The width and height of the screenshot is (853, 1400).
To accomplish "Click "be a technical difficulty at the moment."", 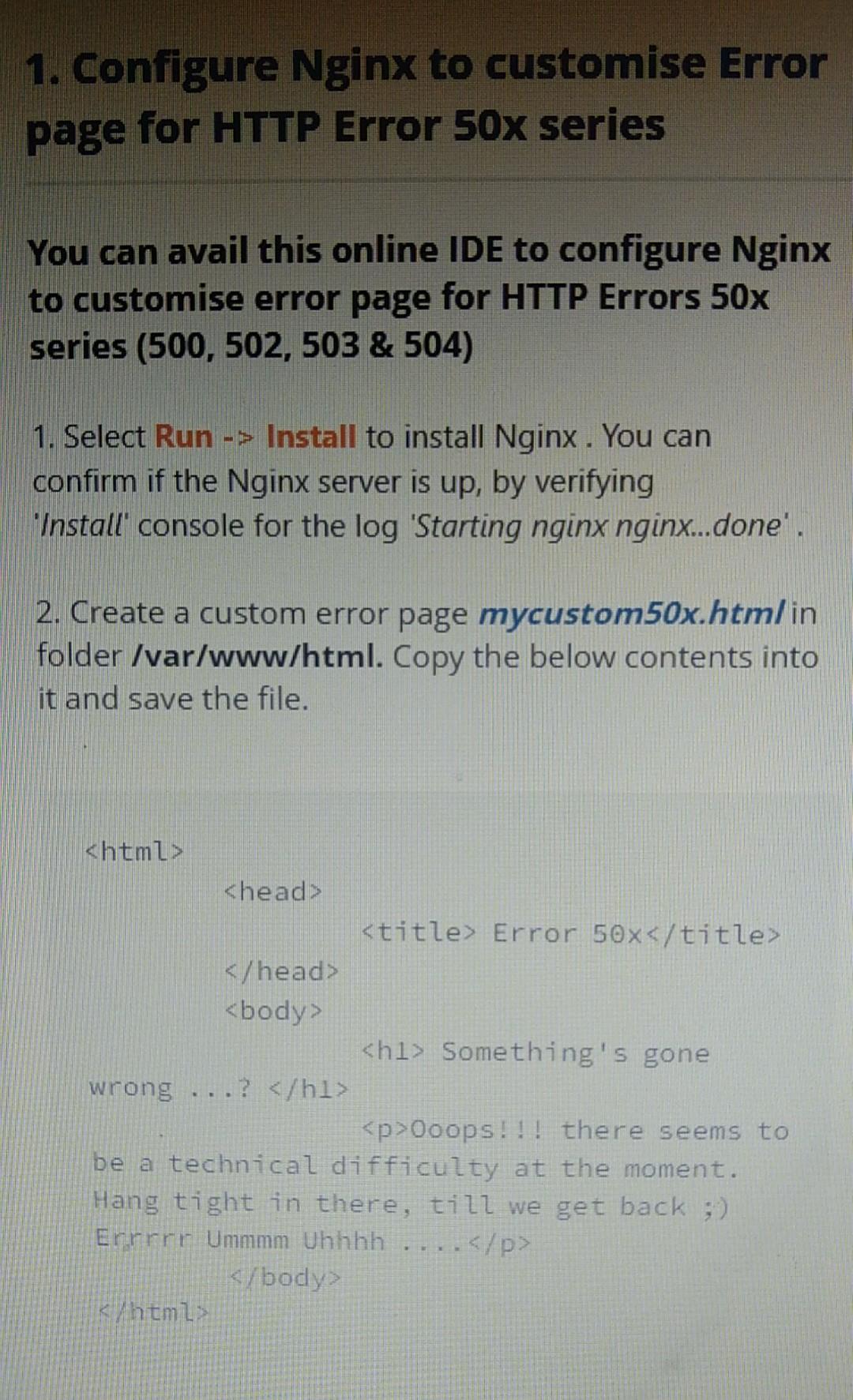I will pos(415,1166).
